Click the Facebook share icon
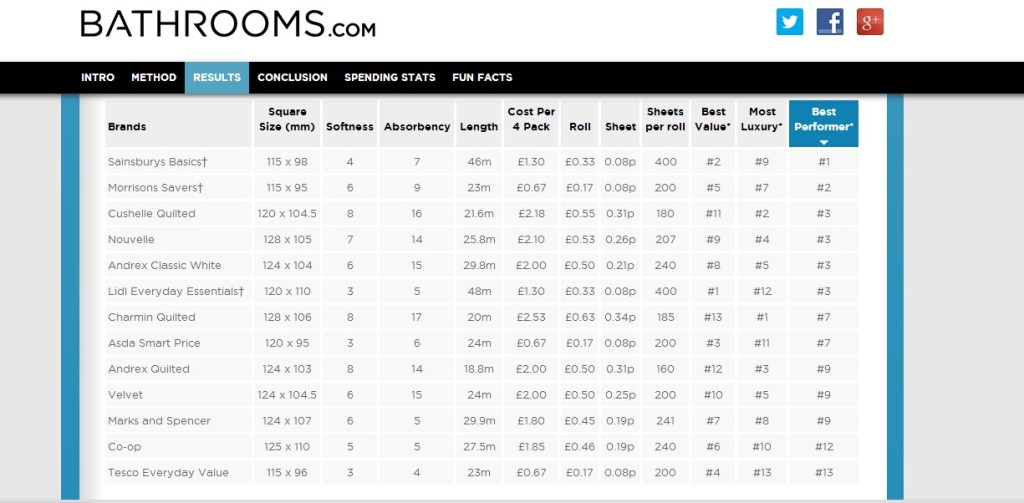 tap(829, 22)
